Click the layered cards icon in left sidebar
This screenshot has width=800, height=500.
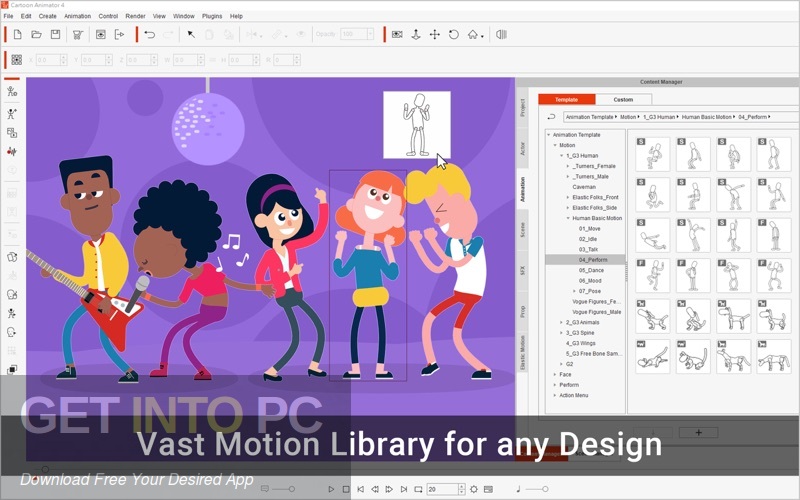(x=12, y=257)
